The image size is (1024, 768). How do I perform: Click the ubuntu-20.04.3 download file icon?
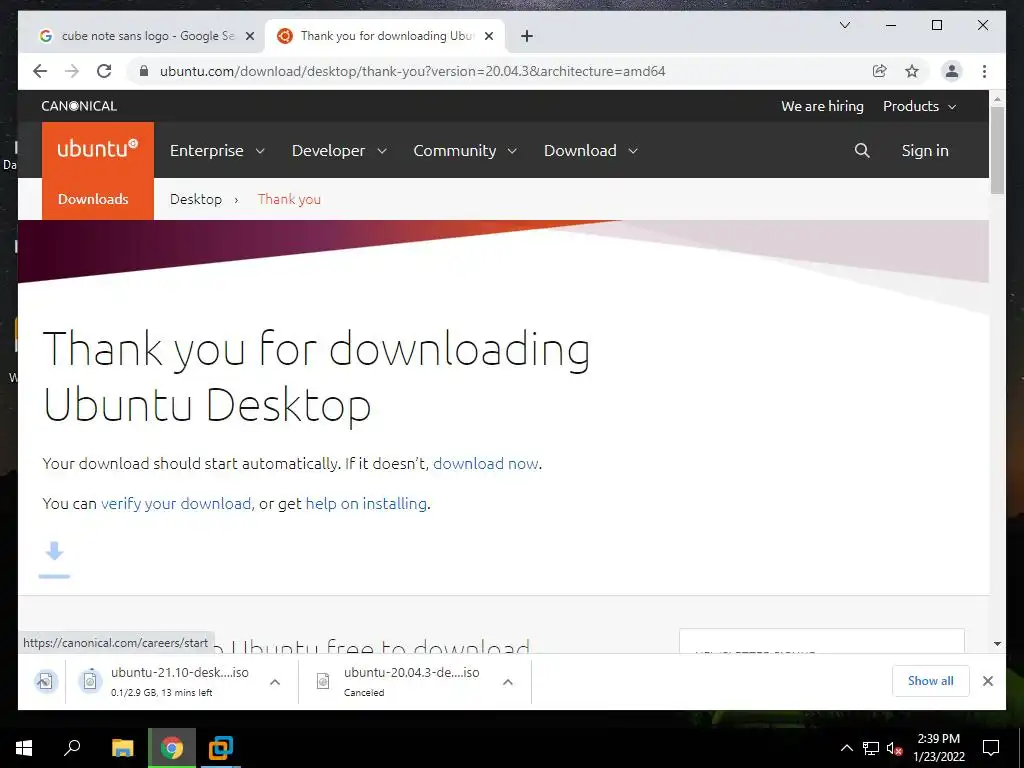point(323,681)
